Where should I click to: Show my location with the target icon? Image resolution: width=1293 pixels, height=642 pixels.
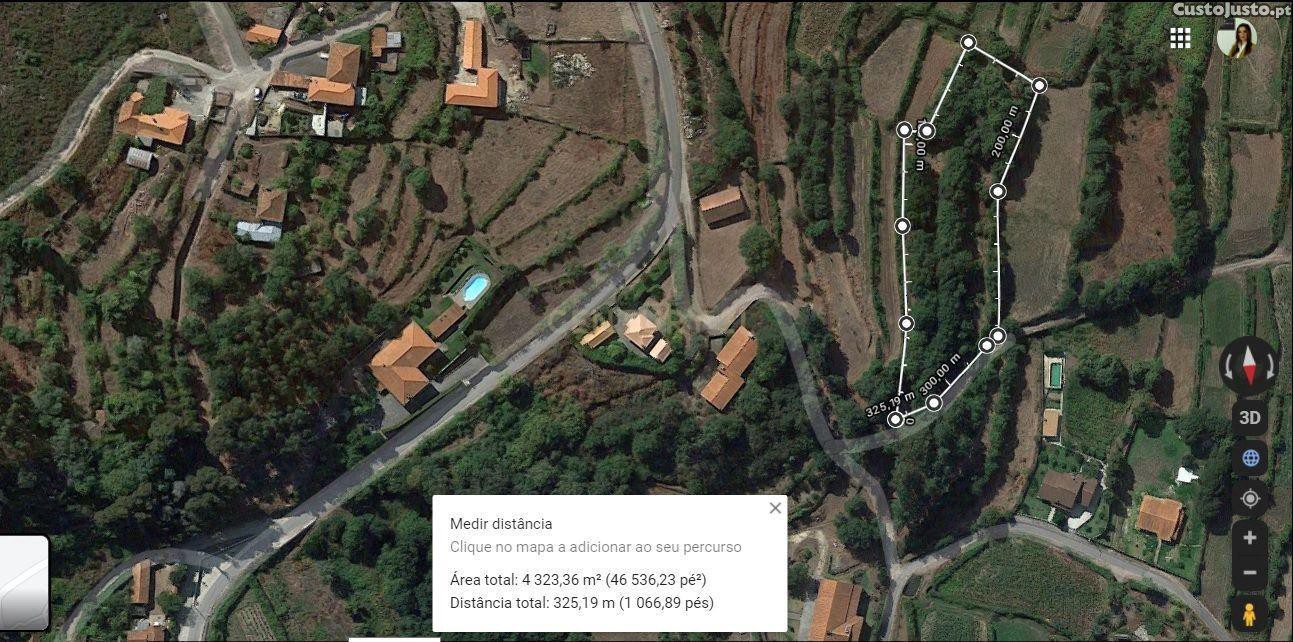1250,498
